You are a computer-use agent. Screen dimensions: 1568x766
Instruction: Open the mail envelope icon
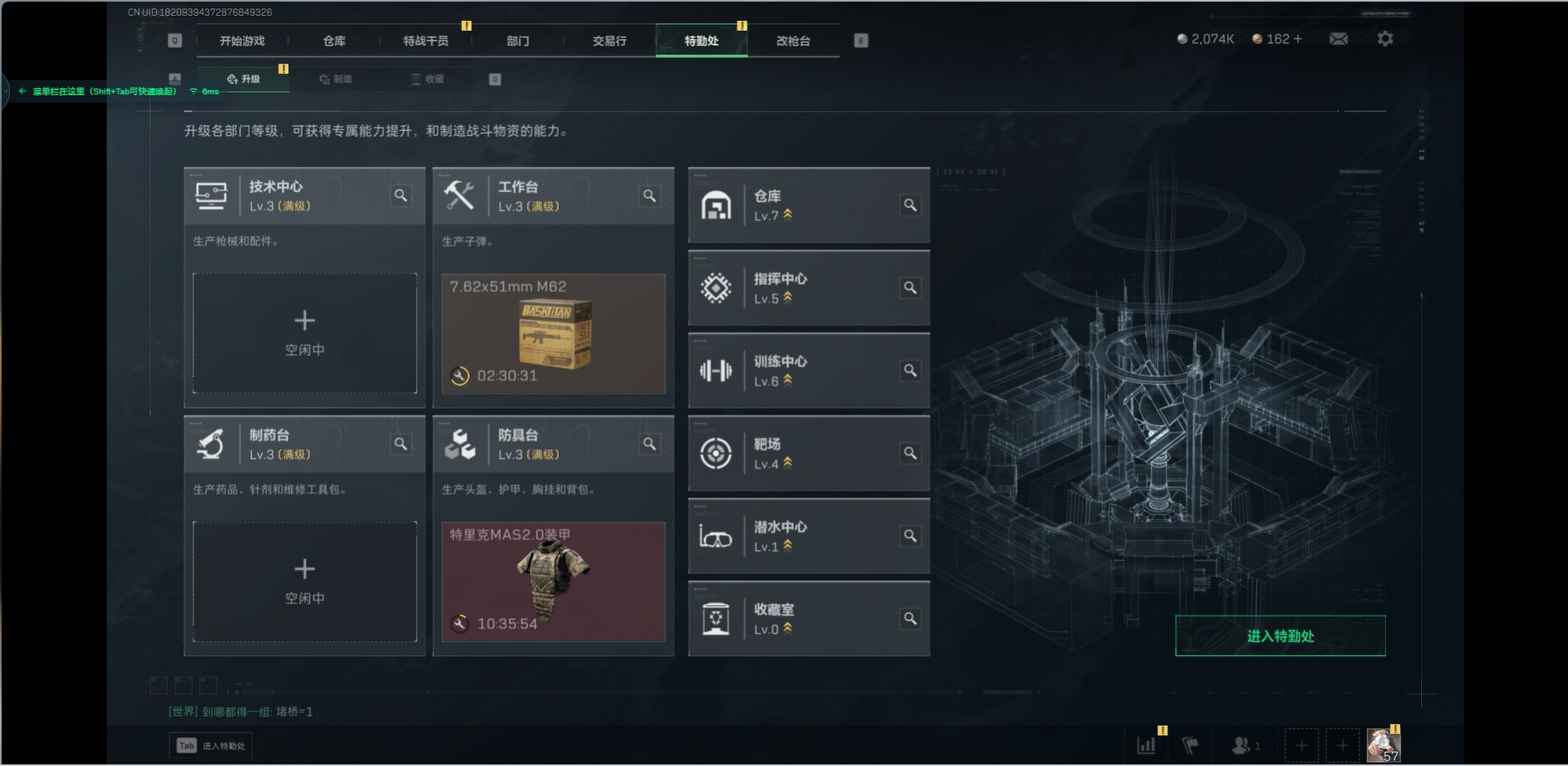pos(1339,39)
